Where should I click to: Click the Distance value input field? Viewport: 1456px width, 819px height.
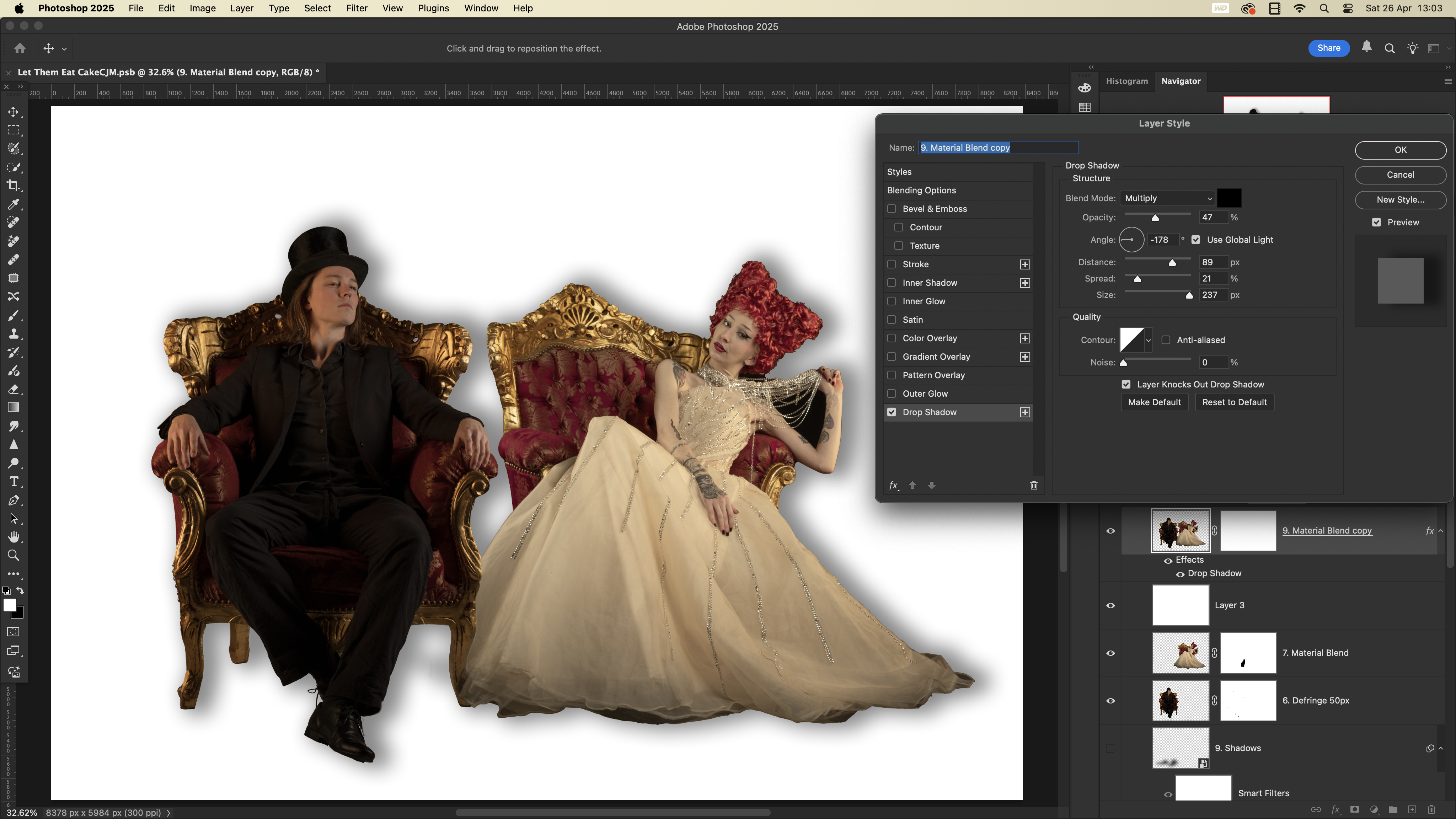[x=1213, y=262]
